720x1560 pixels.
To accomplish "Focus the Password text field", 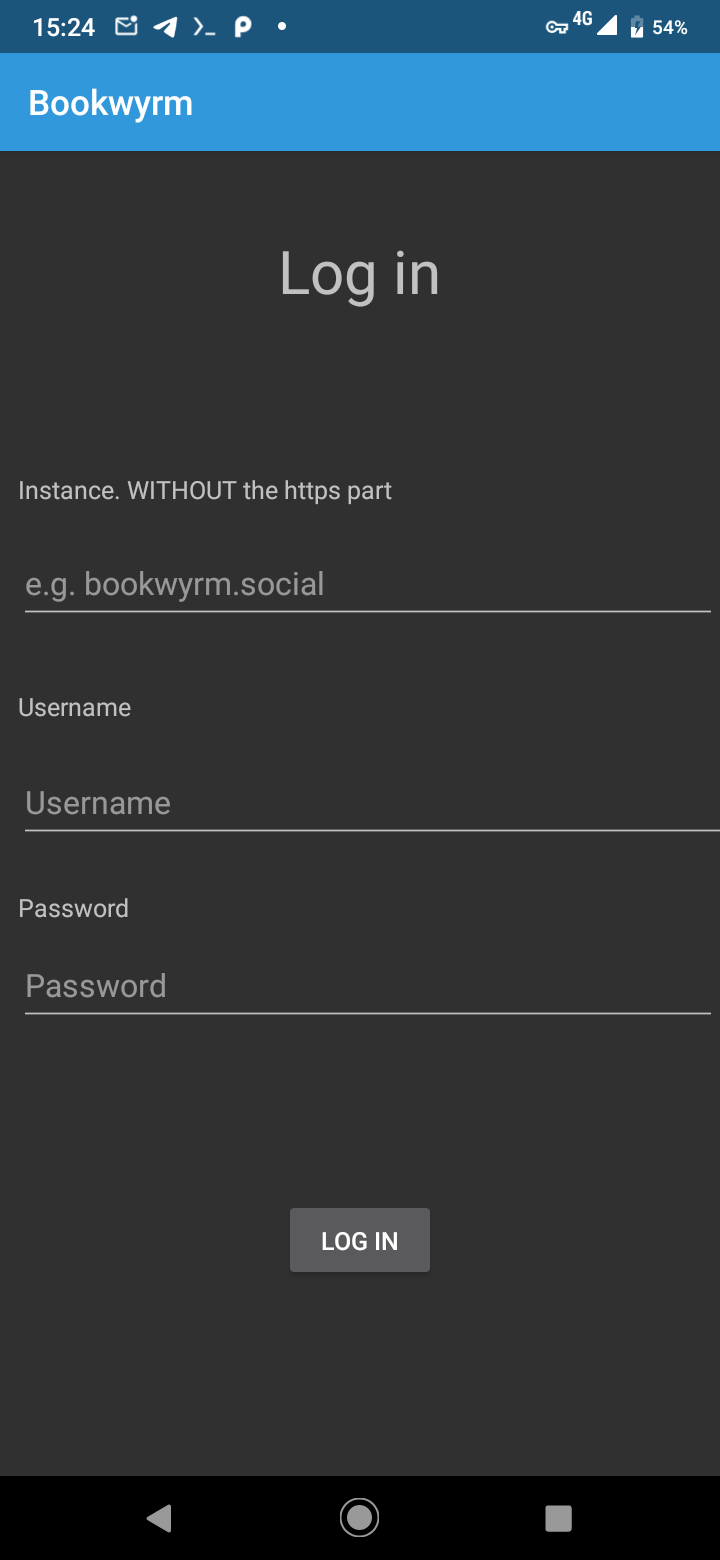I will pyautogui.click(x=367, y=986).
